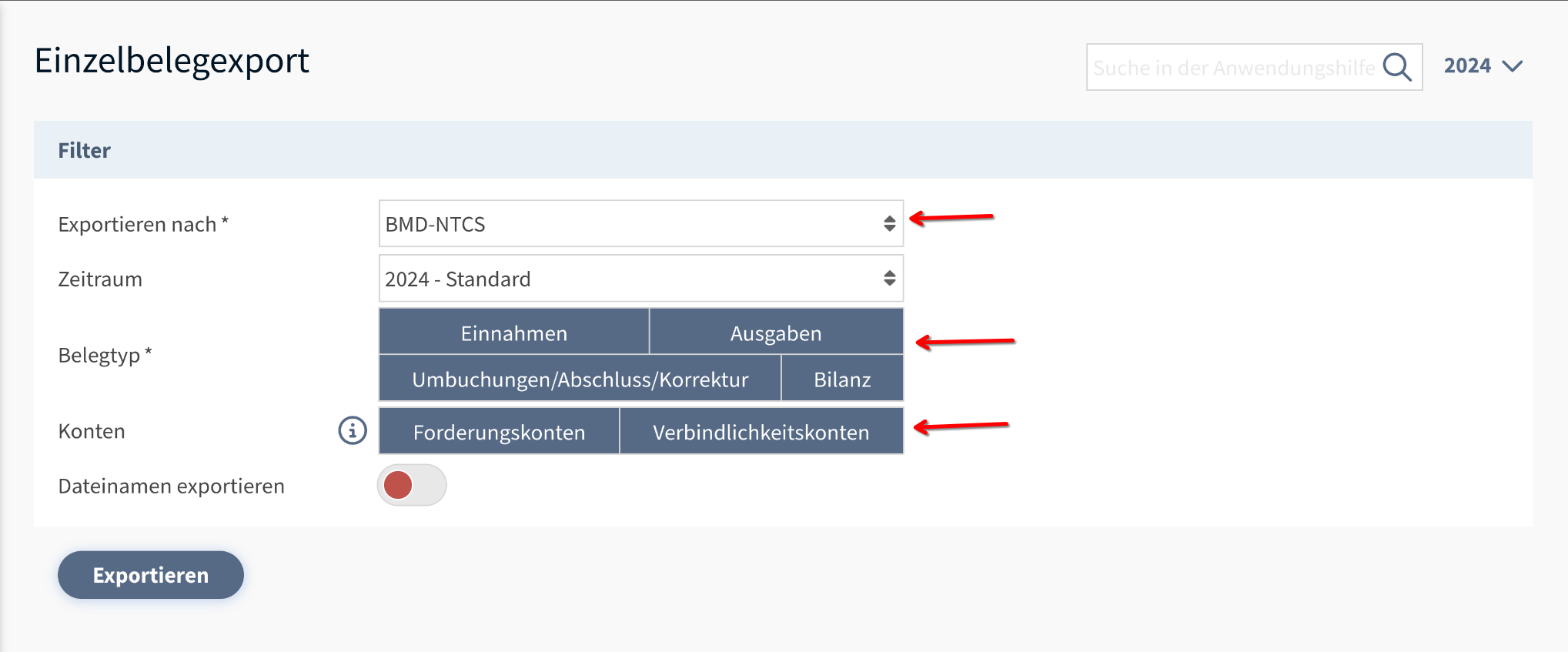Enable the Dateinamen exportieren switch
This screenshot has width=1568, height=652.
[x=412, y=485]
